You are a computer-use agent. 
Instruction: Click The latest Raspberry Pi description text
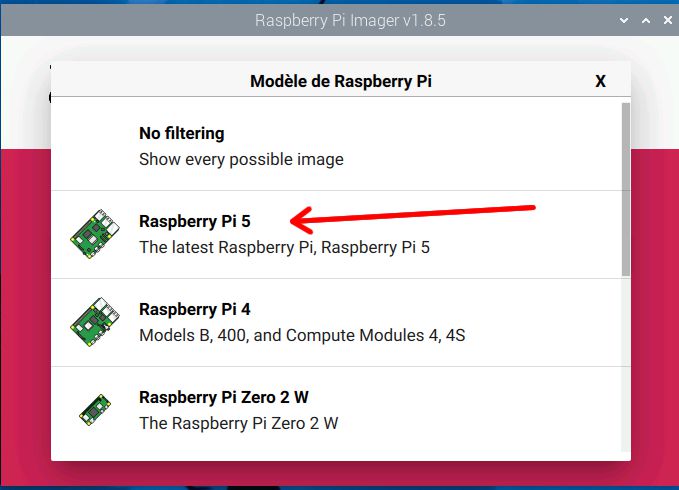click(285, 248)
